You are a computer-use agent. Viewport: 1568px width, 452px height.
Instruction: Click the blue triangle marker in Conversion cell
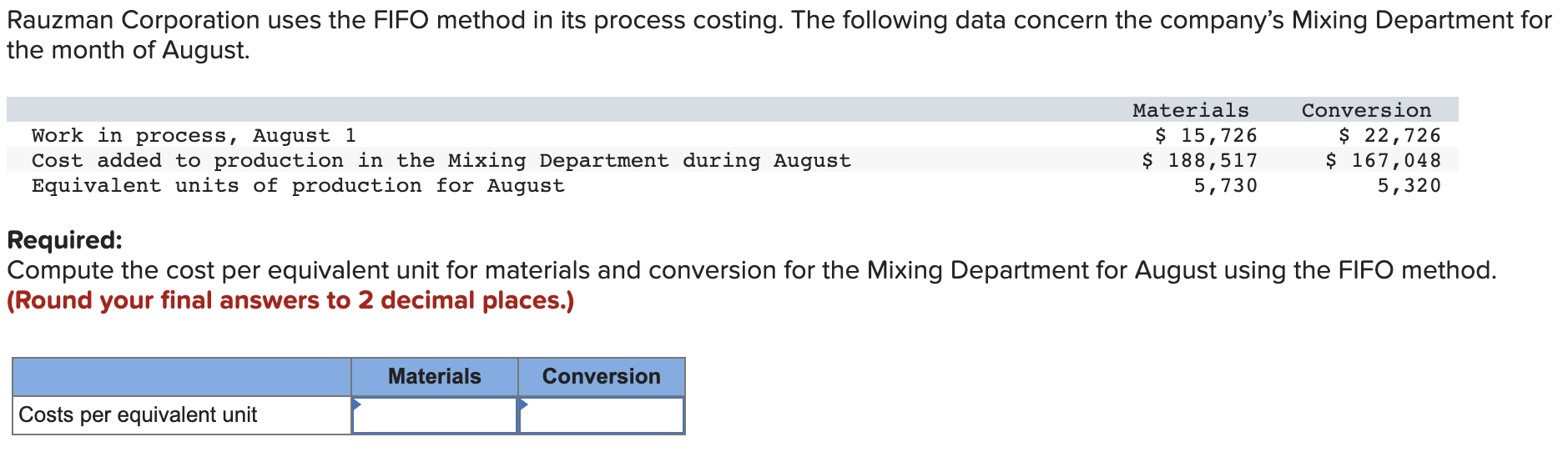click(524, 404)
